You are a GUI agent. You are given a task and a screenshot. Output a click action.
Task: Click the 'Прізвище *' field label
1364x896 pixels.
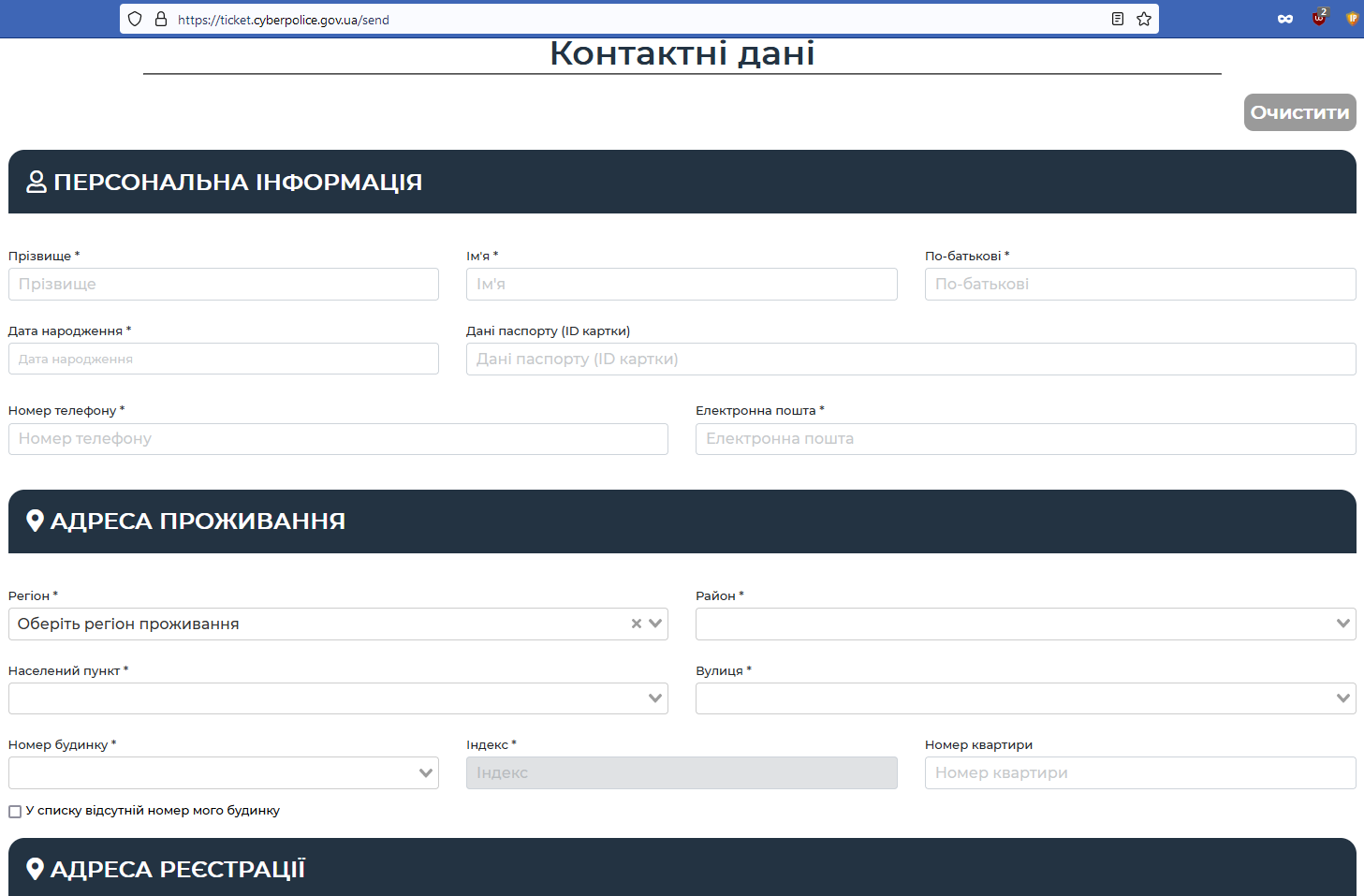pos(44,256)
